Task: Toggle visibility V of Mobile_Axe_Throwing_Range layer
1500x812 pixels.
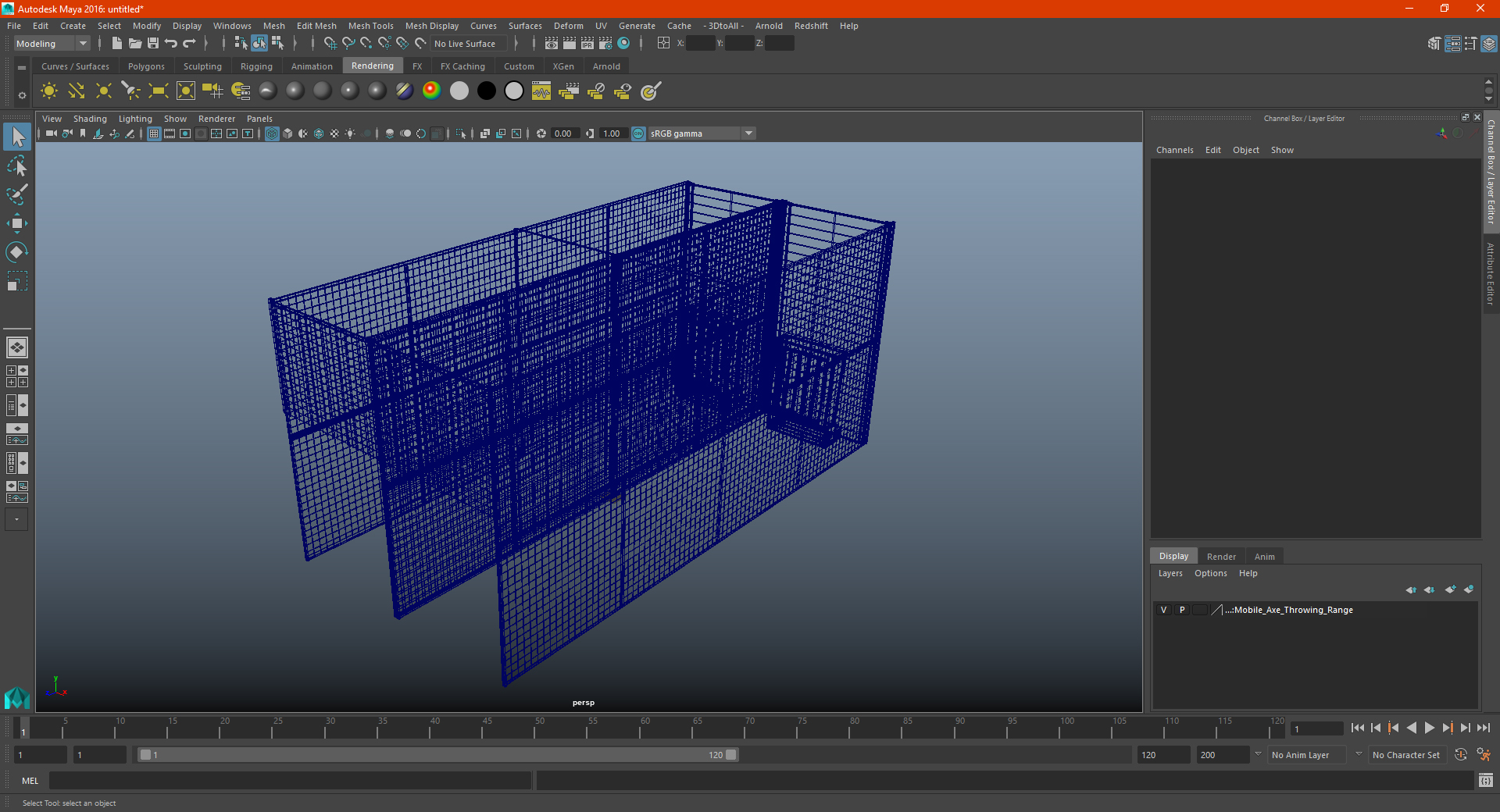Action: click(1163, 610)
